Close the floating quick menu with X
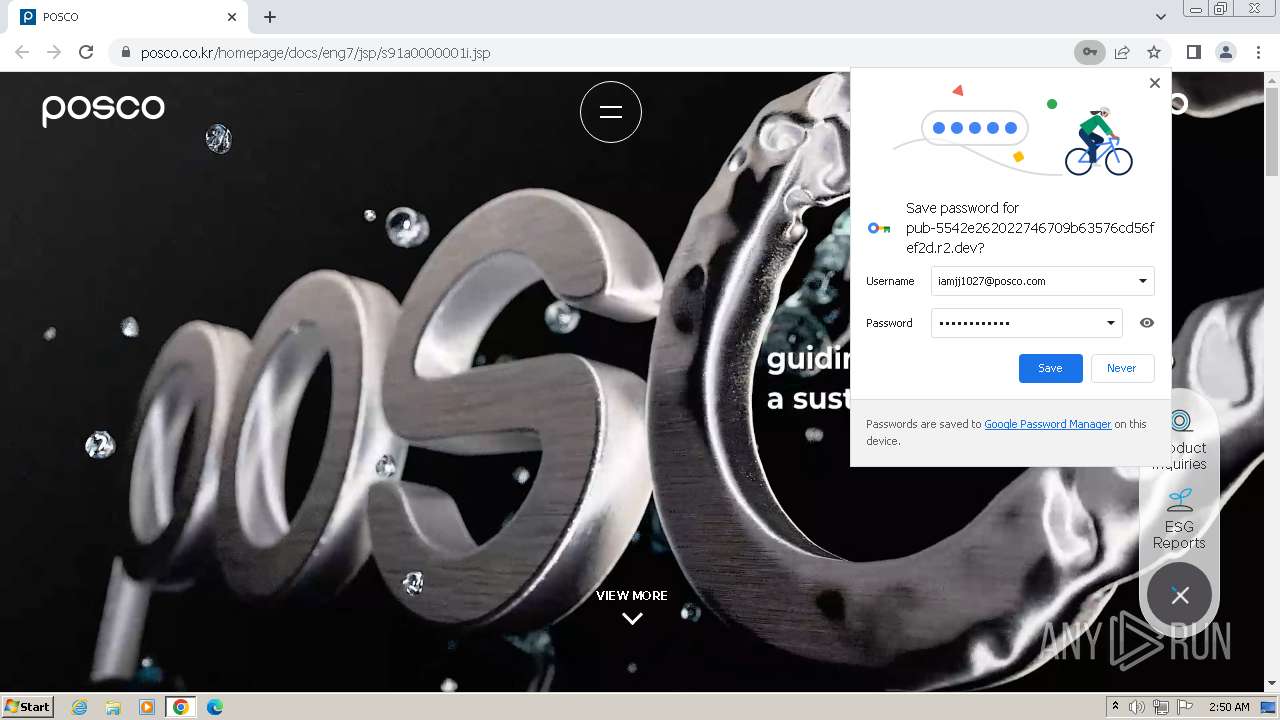 click(x=1180, y=596)
